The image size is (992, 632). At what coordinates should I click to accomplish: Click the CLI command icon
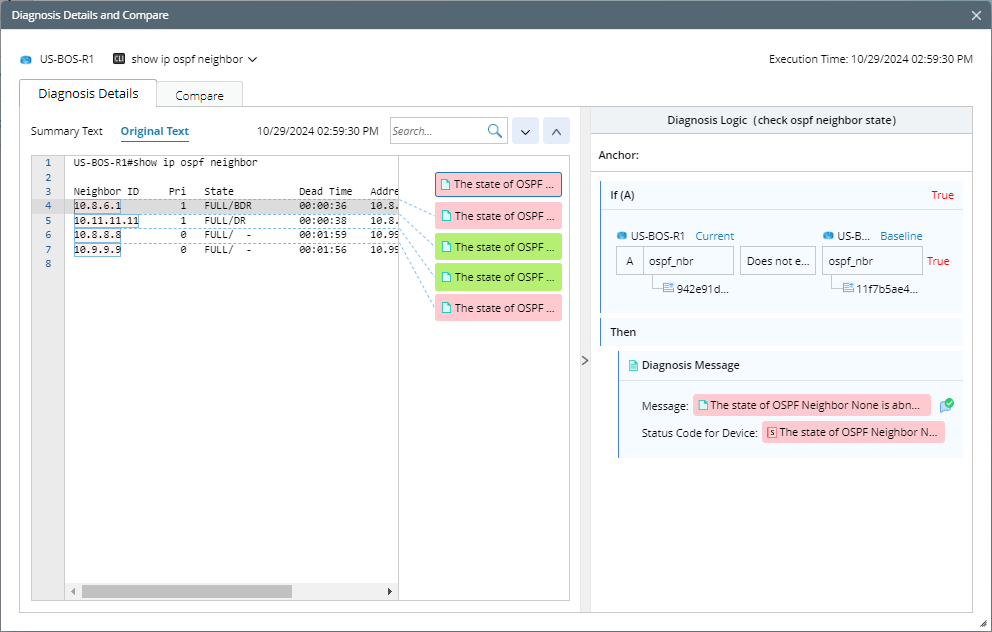point(119,59)
